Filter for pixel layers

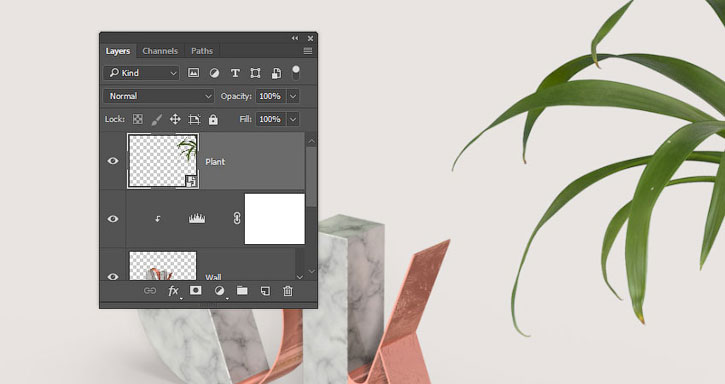193,73
